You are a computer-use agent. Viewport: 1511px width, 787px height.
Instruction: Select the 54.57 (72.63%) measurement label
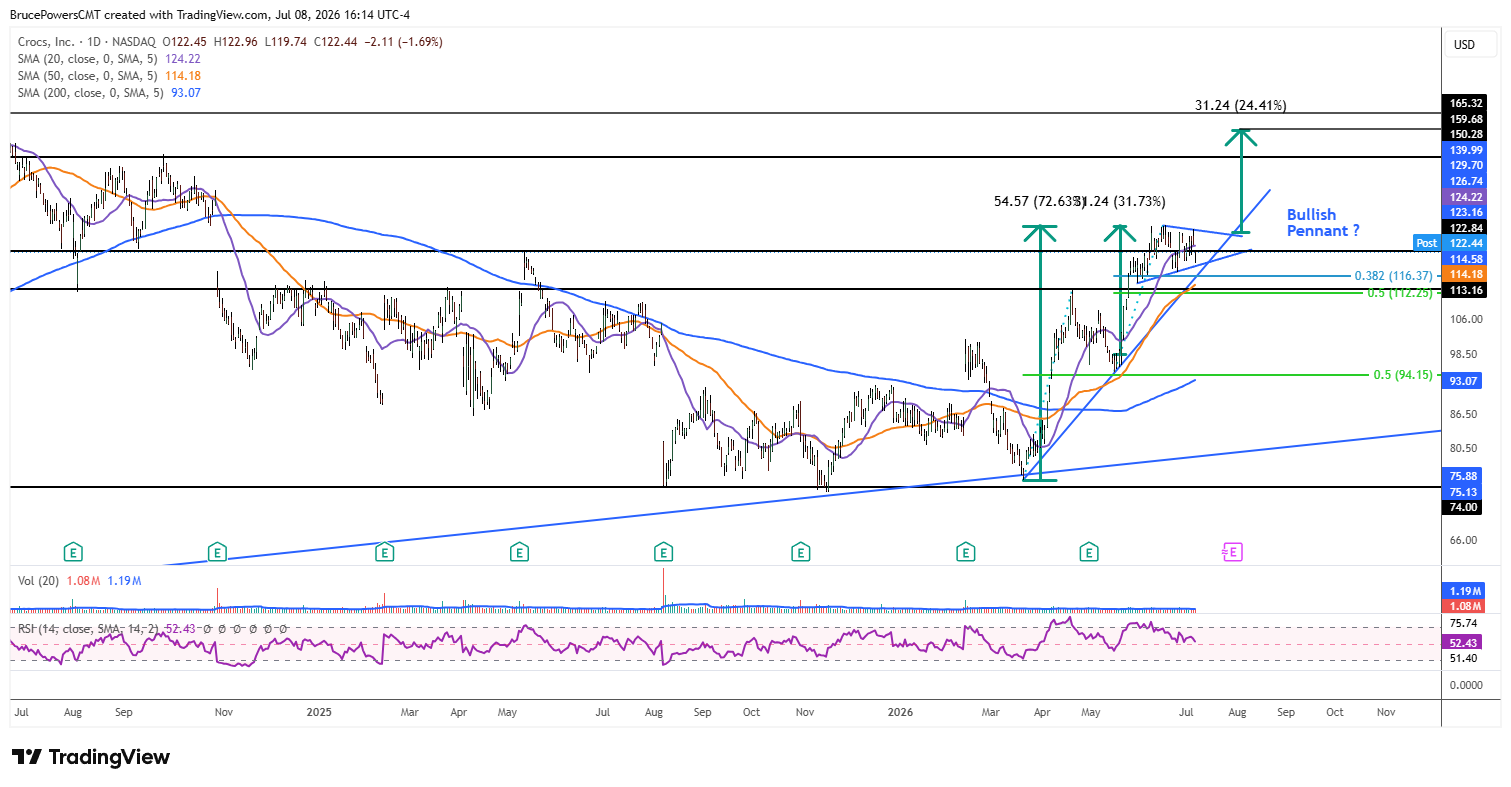click(1040, 201)
